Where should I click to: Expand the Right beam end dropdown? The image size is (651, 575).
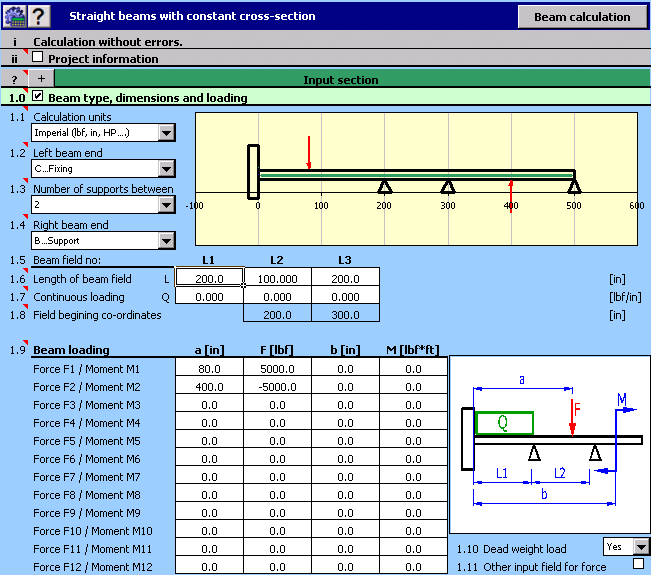[166, 241]
